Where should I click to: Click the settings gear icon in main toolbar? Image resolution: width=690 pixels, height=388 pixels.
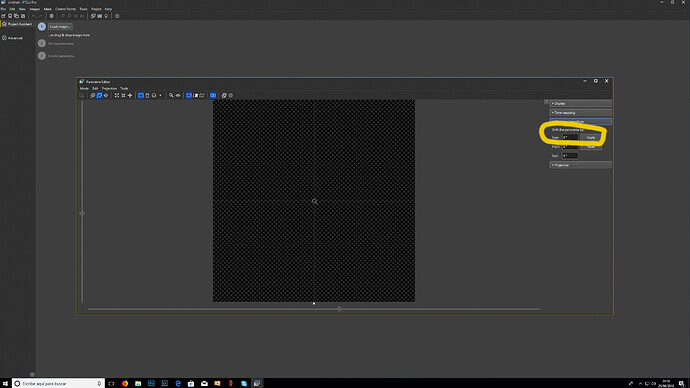click(x=51, y=16)
